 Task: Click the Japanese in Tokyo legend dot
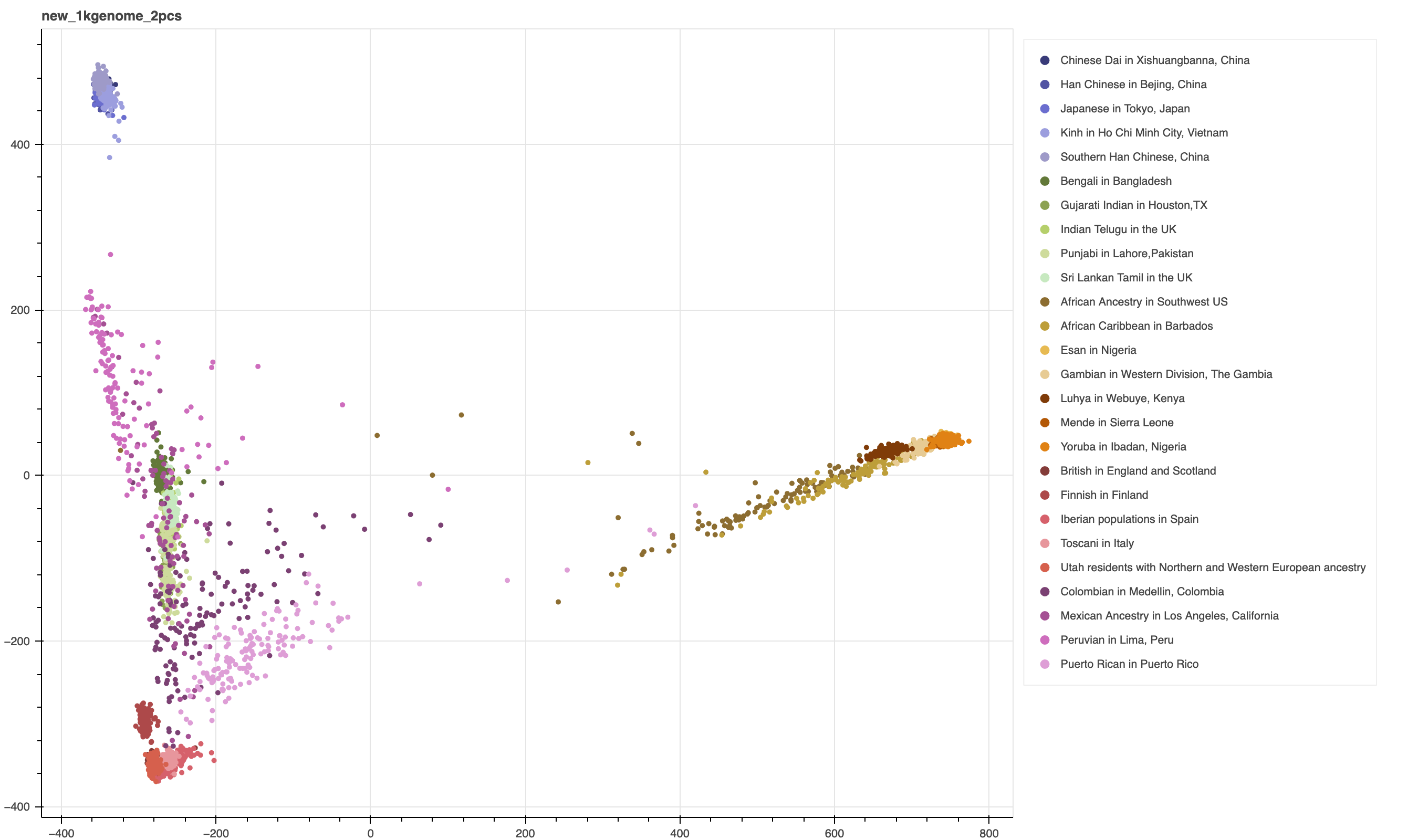coord(1045,109)
